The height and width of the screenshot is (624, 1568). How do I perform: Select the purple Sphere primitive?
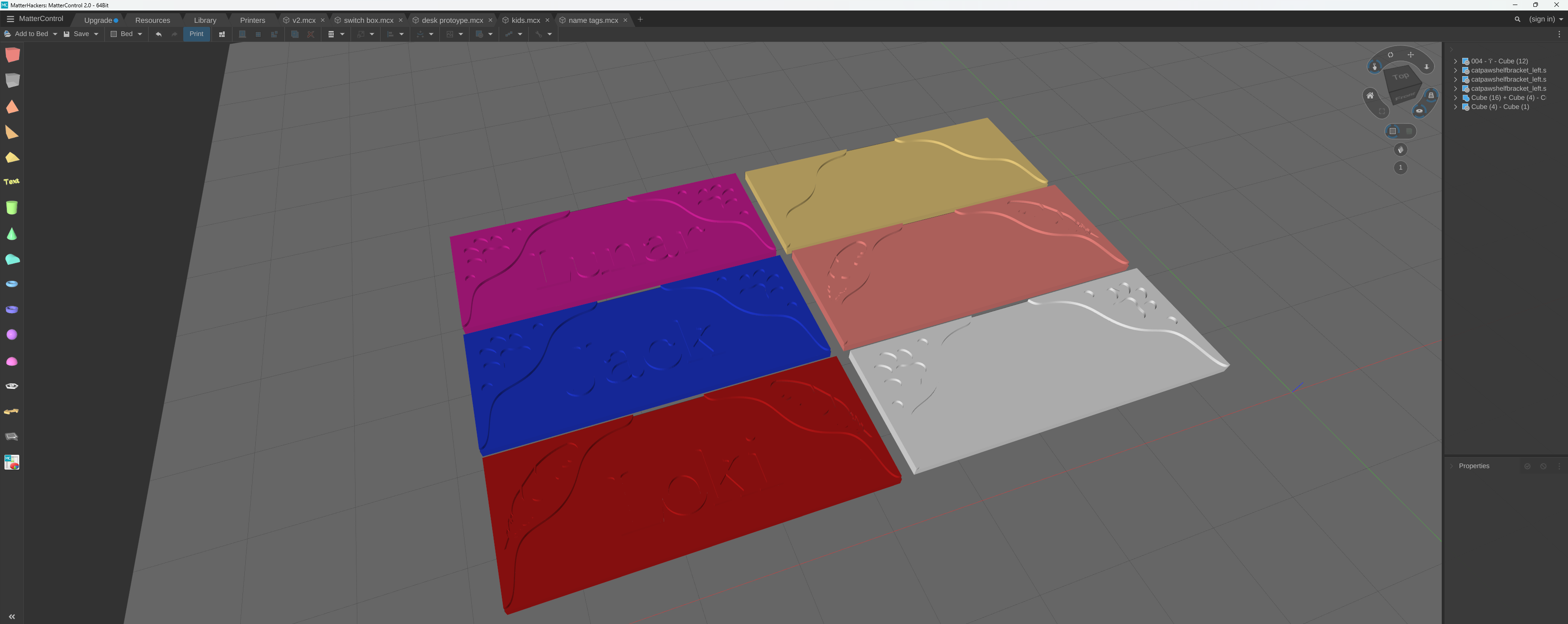pyautogui.click(x=11, y=335)
